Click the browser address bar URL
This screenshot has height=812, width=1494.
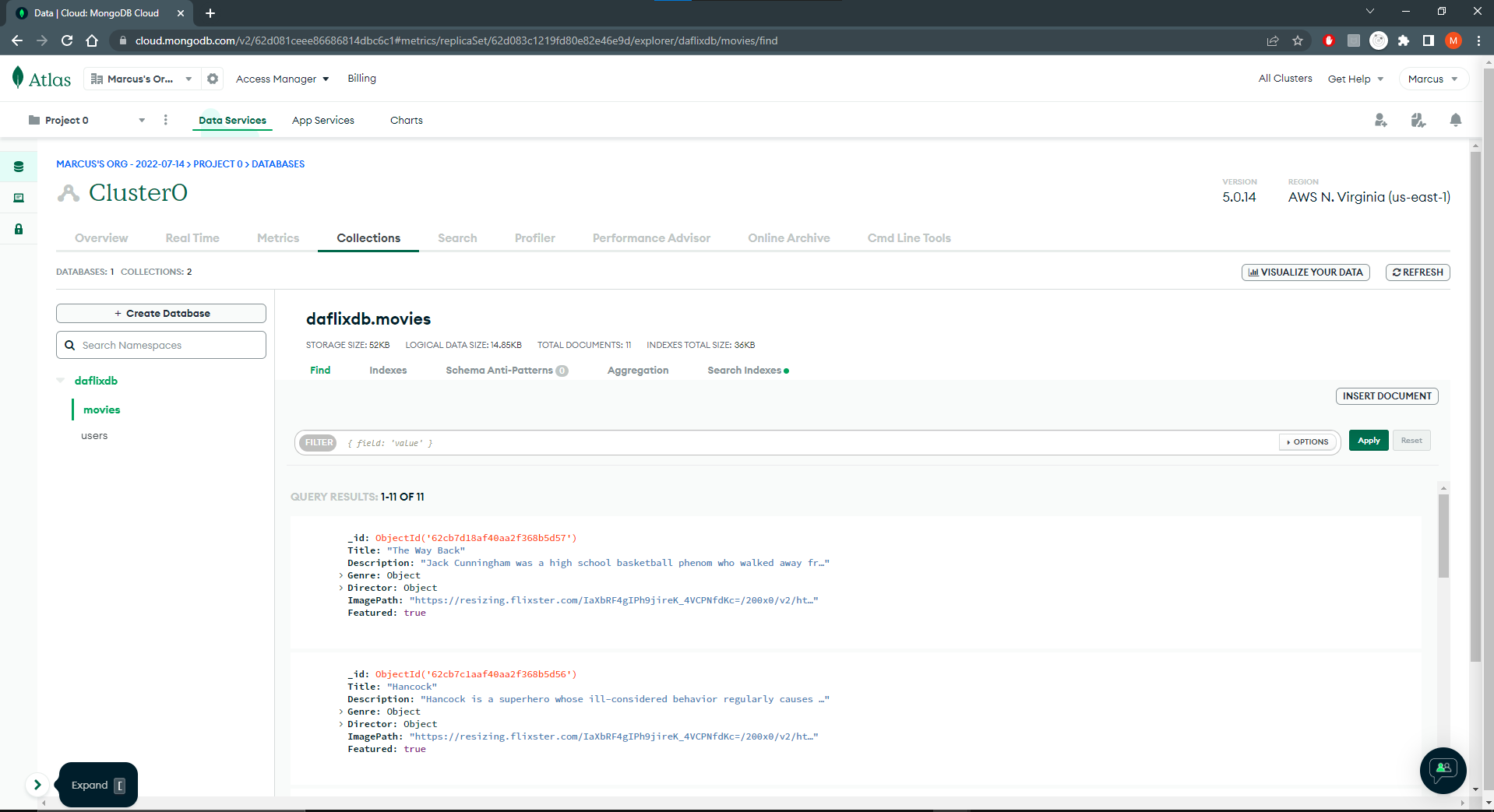click(x=456, y=40)
